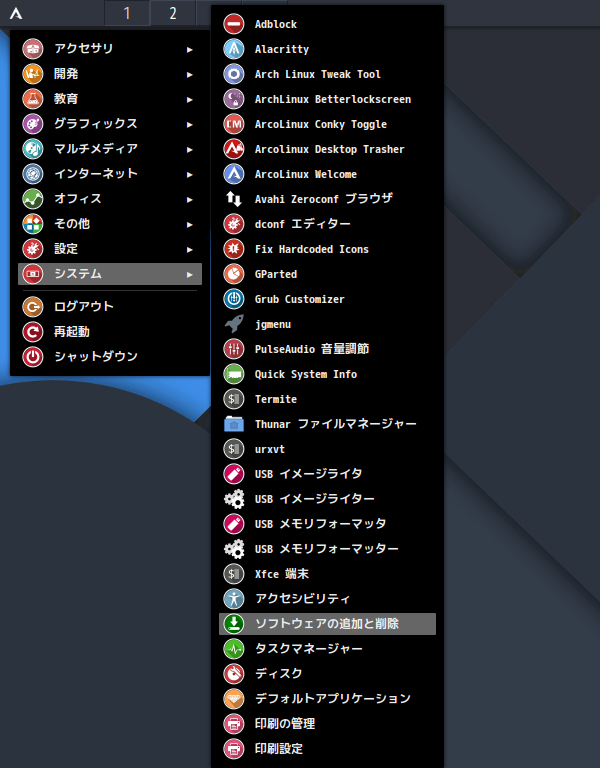Open the グラフィックス menu category
This screenshot has height=768, width=600.
coord(110,123)
